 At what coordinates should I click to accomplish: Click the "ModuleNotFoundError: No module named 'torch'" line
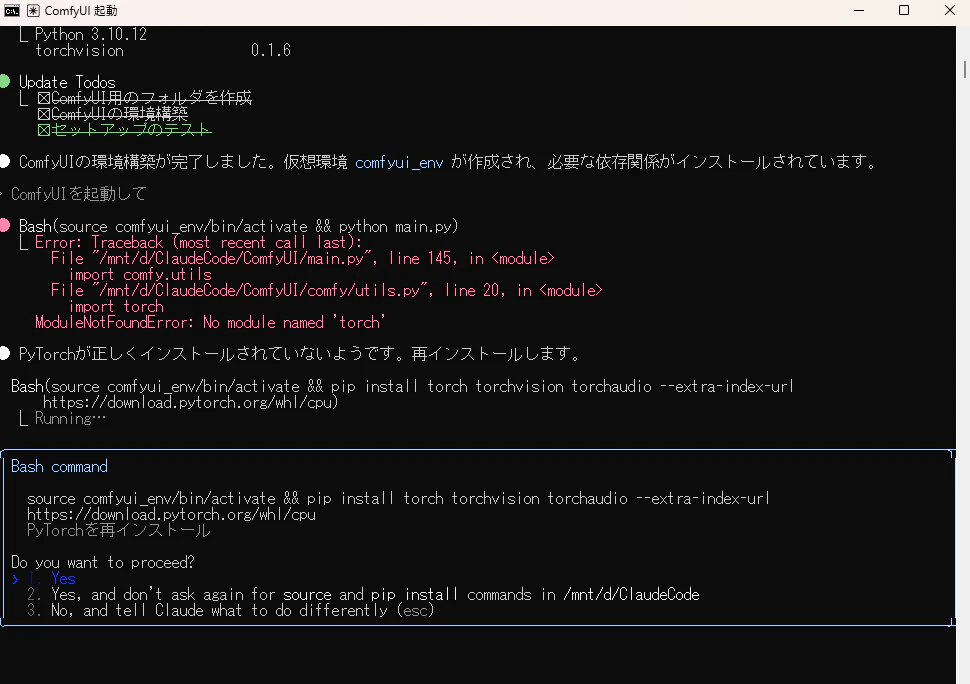pyautogui.click(x=210, y=322)
